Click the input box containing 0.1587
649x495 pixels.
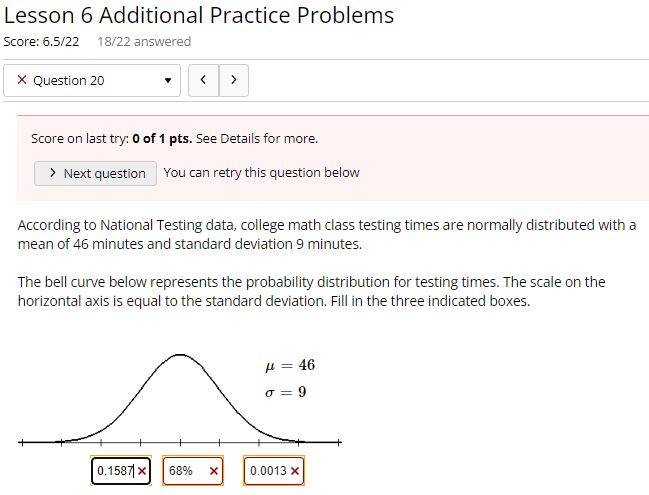[121, 471]
